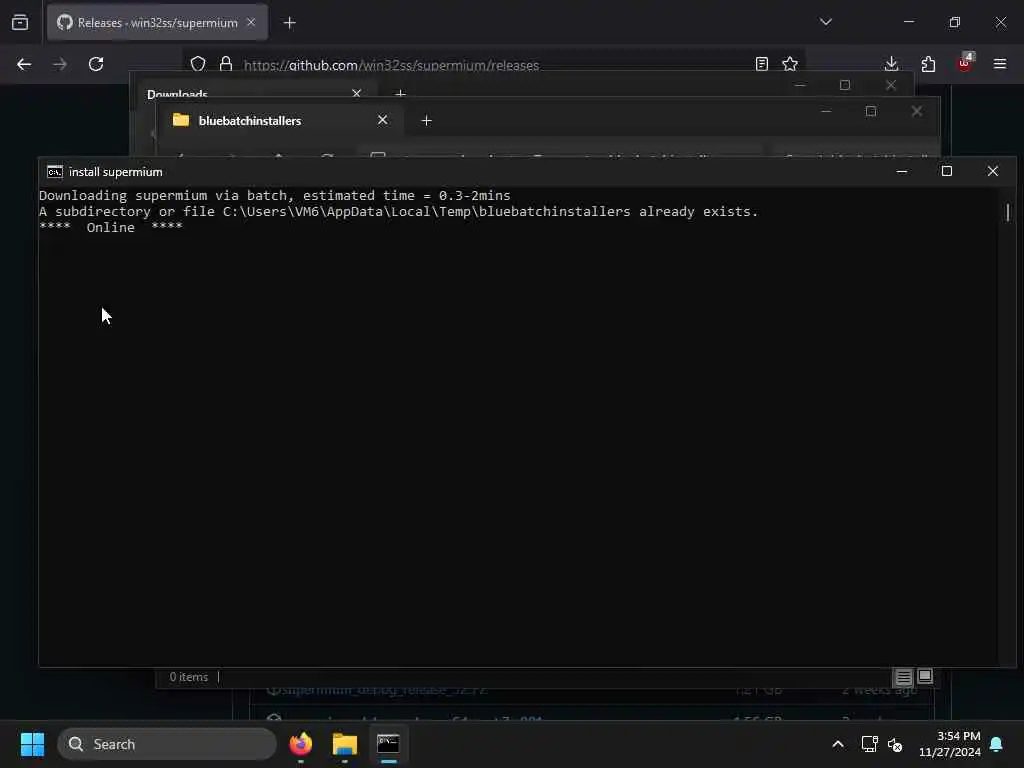Click the install supermium console icon

coord(55,172)
